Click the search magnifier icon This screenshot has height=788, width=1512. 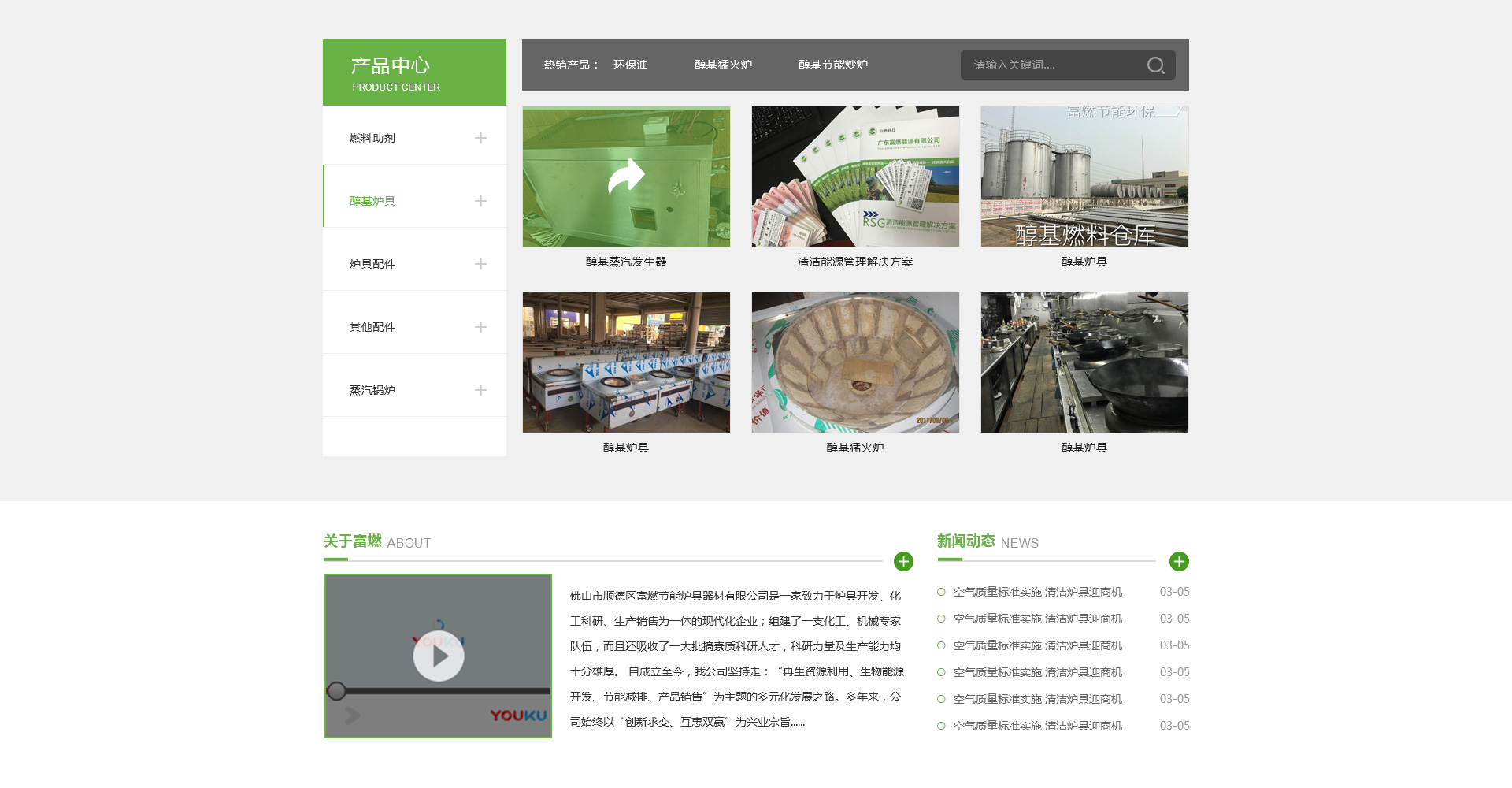click(x=1155, y=65)
